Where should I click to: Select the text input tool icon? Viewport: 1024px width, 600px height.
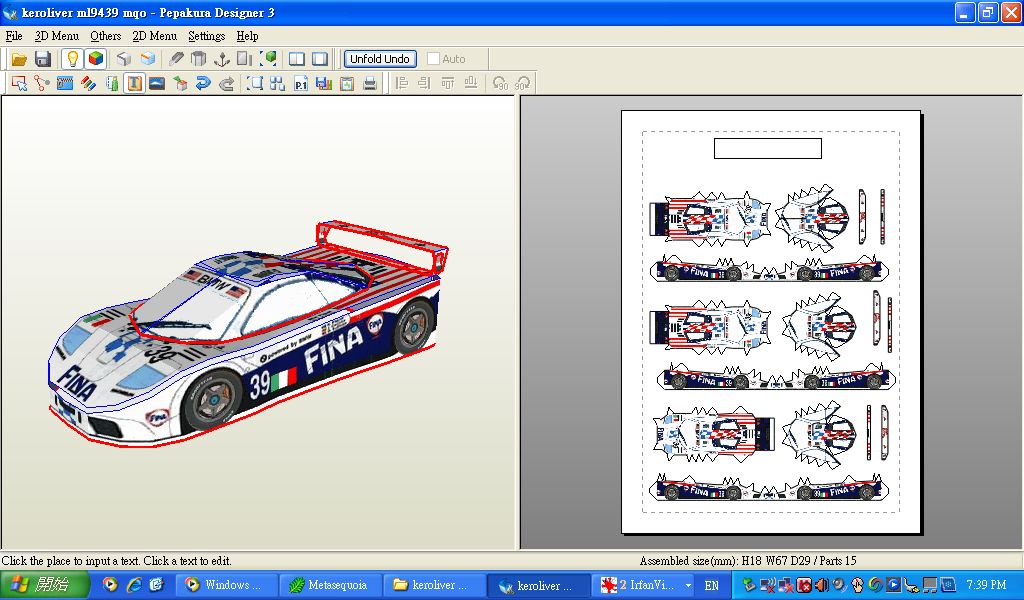(x=133, y=84)
